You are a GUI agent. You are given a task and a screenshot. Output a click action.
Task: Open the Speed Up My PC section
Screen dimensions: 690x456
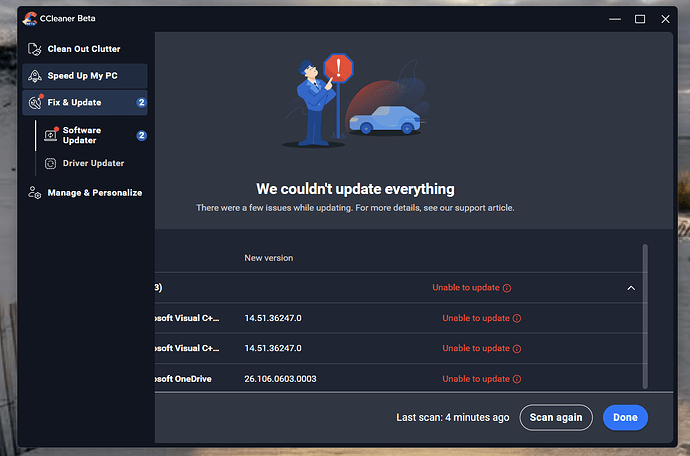(85, 76)
